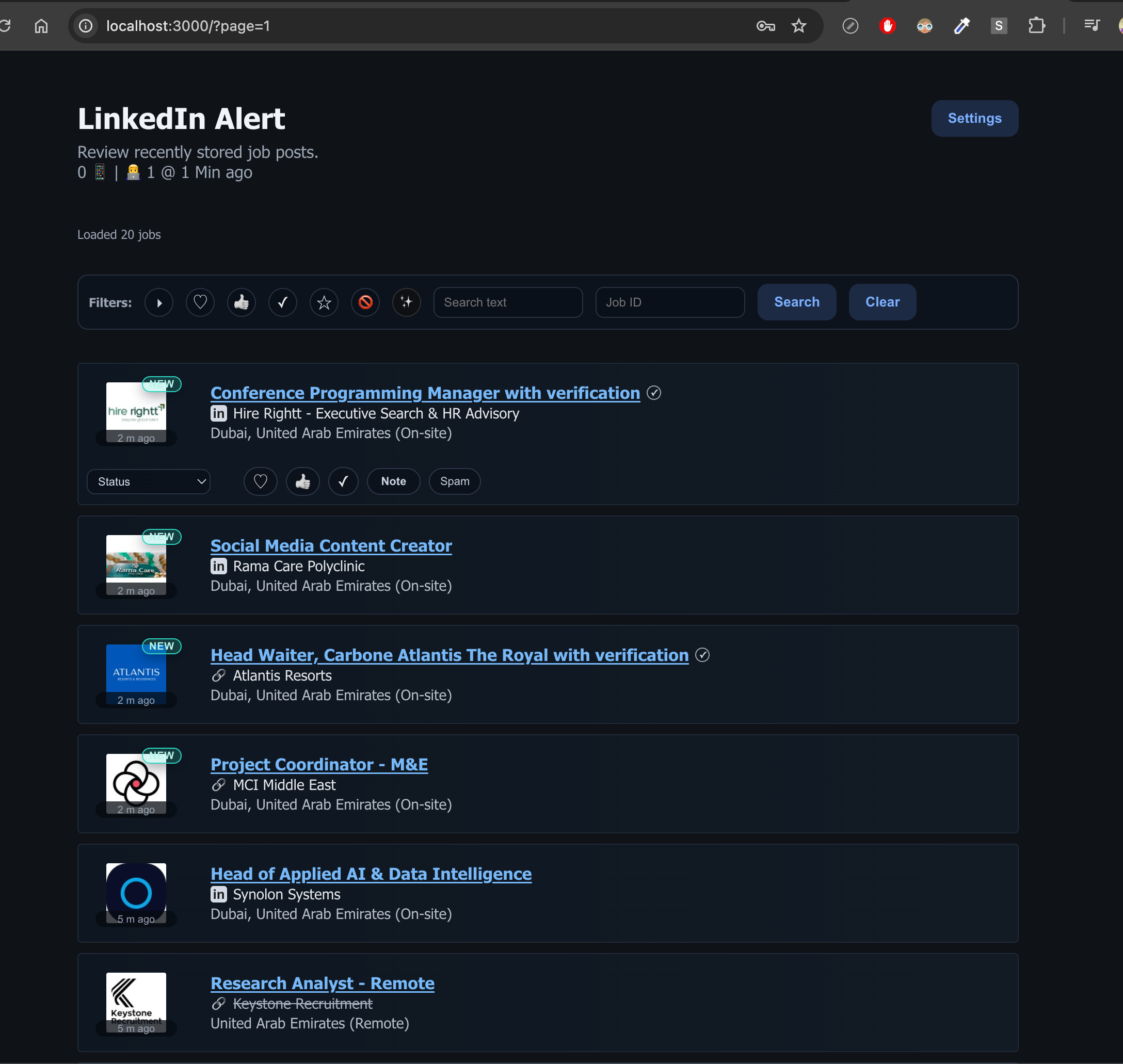Open browser extensions menu
1123x1064 pixels.
click(1037, 25)
